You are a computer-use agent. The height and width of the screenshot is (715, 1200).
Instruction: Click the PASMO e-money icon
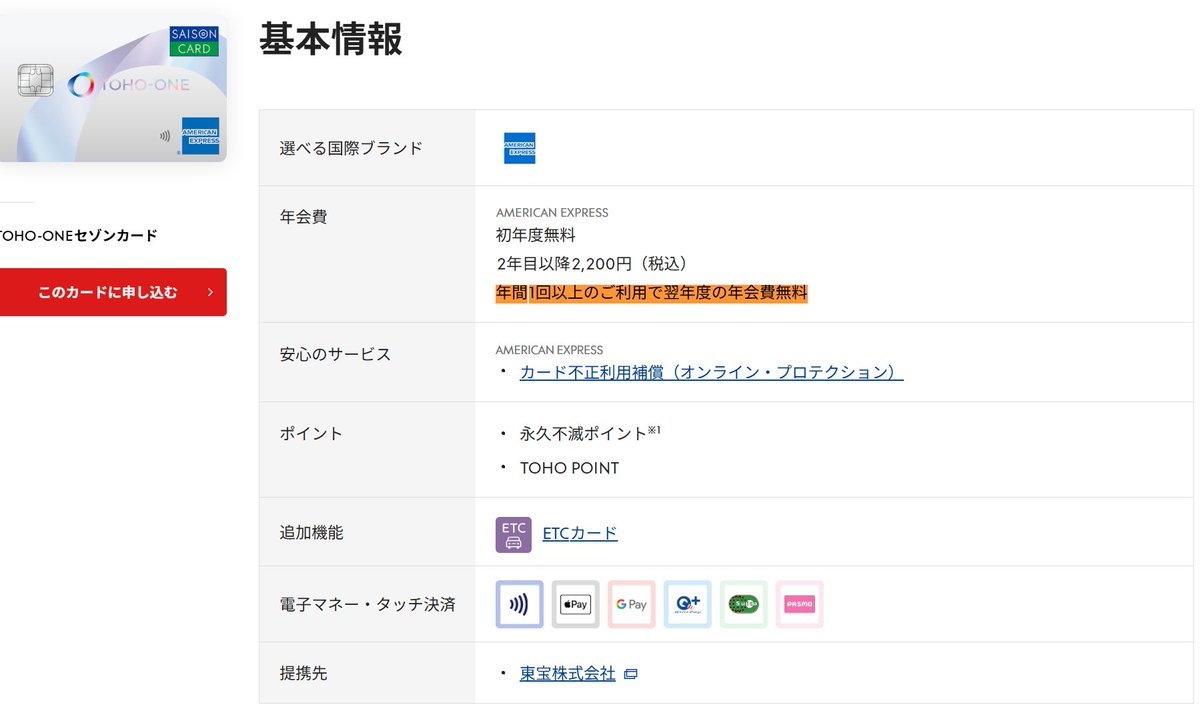(x=799, y=604)
